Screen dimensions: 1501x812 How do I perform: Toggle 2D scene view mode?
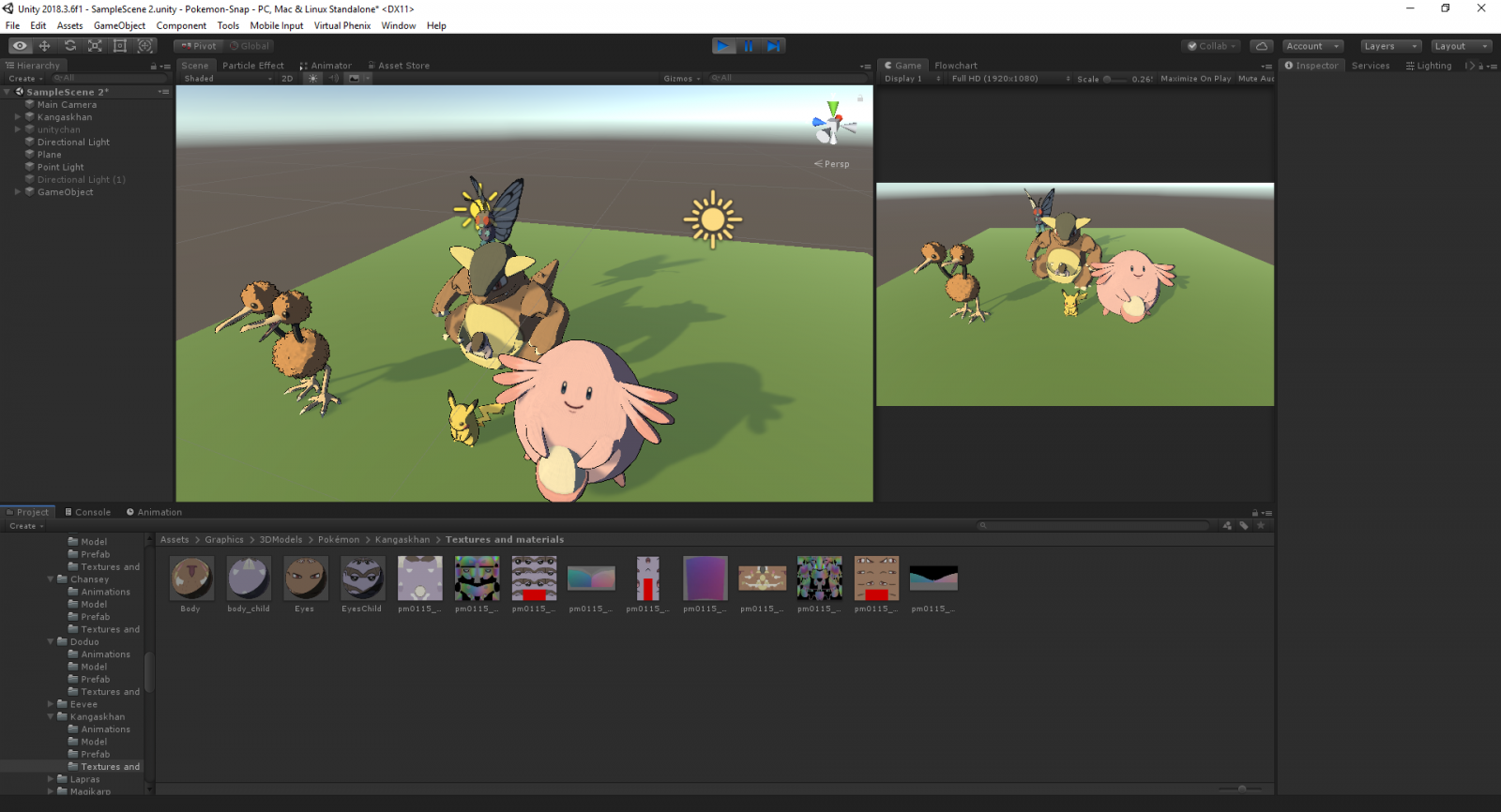click(x=287, y=79)
